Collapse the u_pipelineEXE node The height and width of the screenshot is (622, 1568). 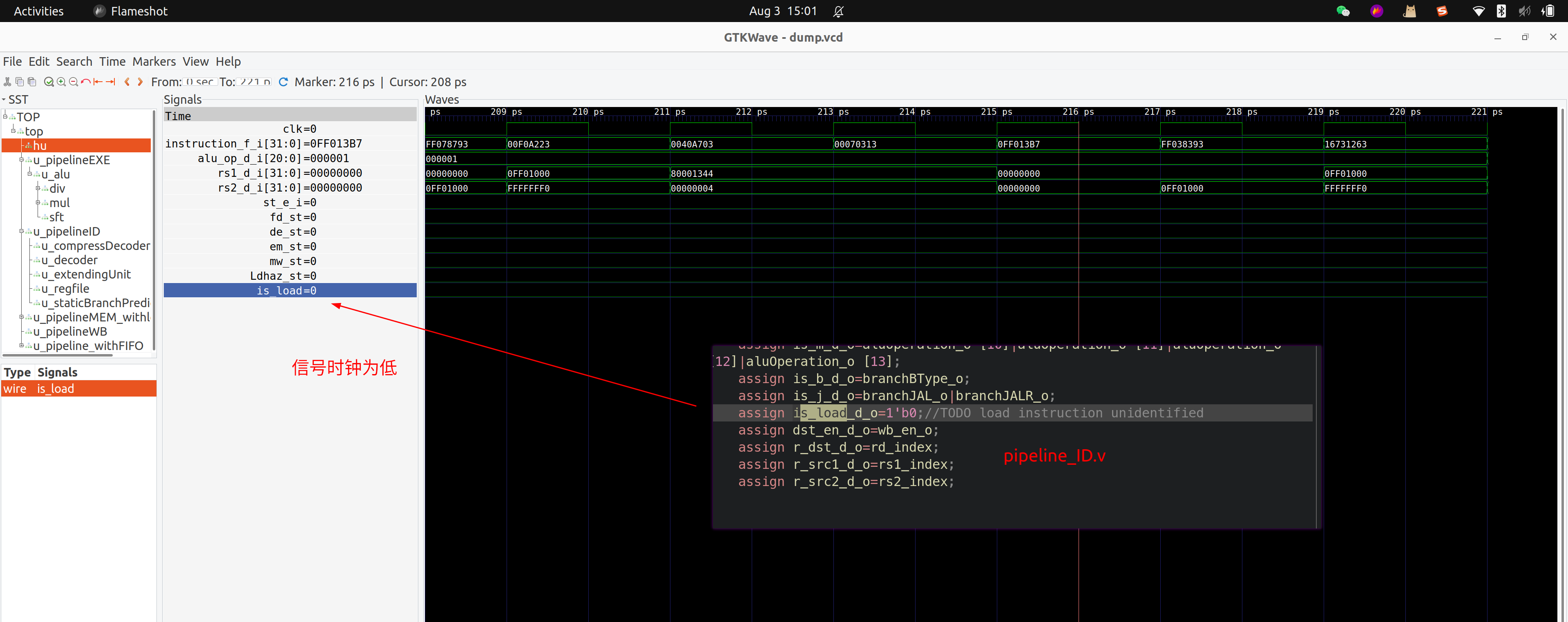coord(21,159)
